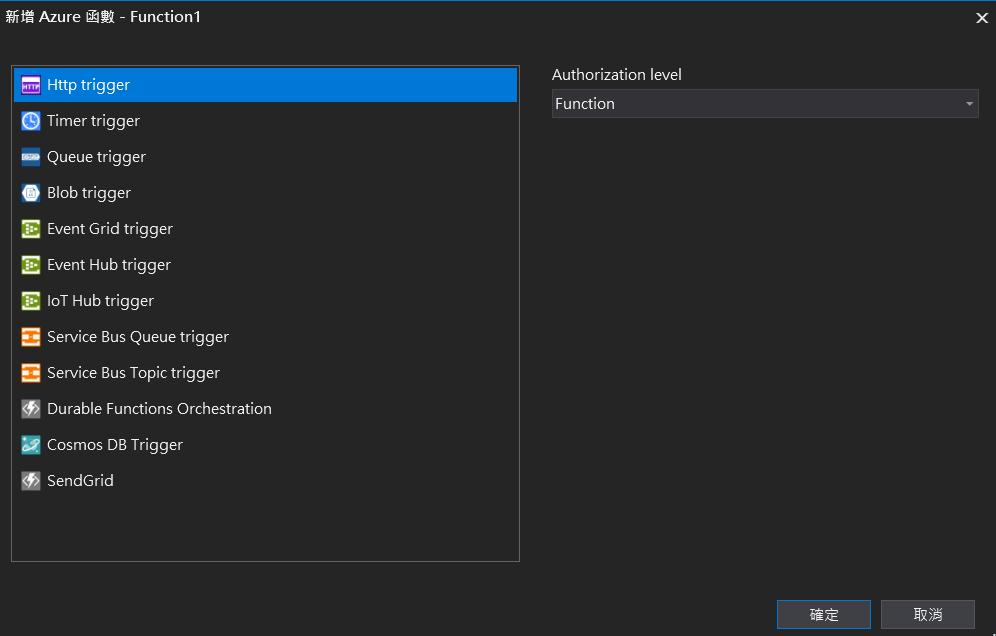Close the 新增 Azure 函數 dialog
The width and height of the screenshot is (996, 636).
pyautogui.click(x=981, y=18)
